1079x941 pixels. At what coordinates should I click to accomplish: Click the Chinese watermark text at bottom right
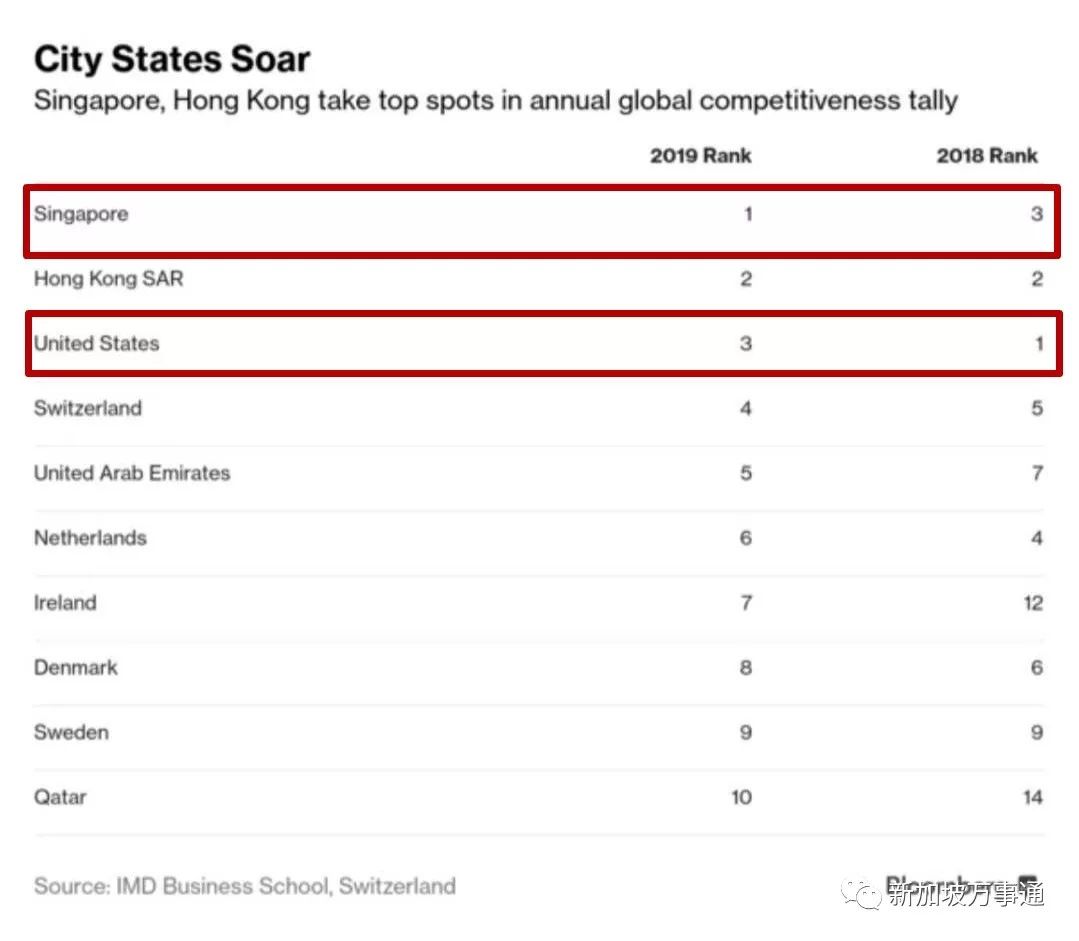(966, 895)
